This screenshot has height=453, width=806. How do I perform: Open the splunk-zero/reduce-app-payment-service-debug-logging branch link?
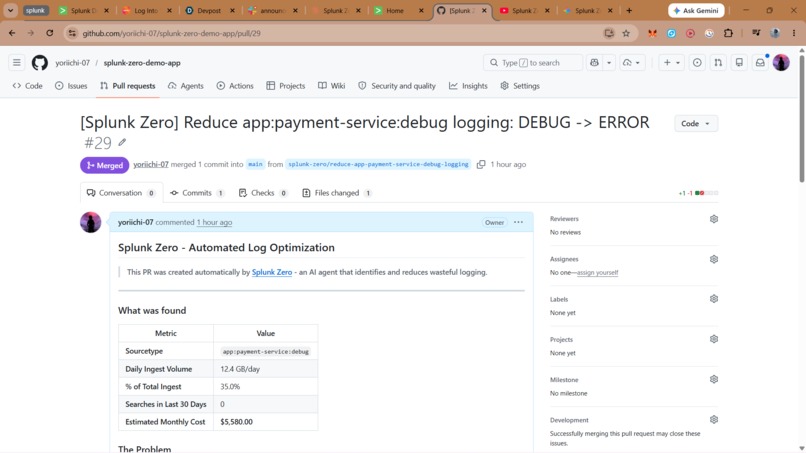[x=378, y=165]
